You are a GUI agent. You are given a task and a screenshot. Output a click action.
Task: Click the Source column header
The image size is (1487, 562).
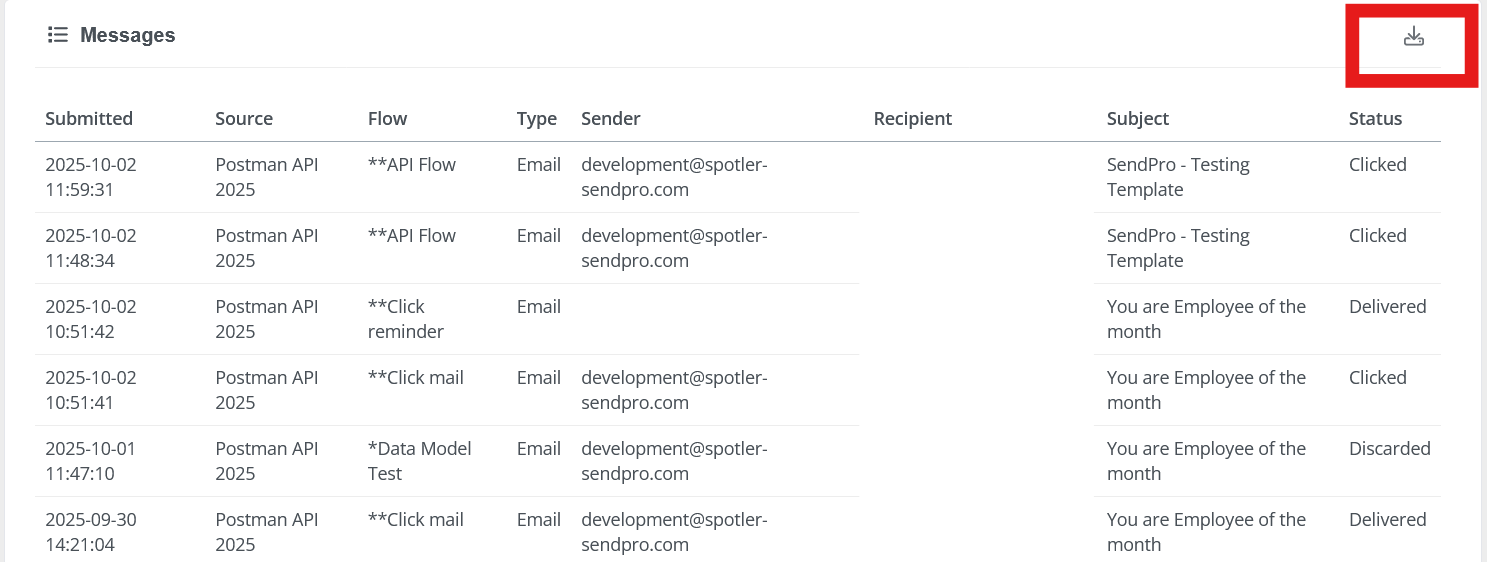[244, 119]
